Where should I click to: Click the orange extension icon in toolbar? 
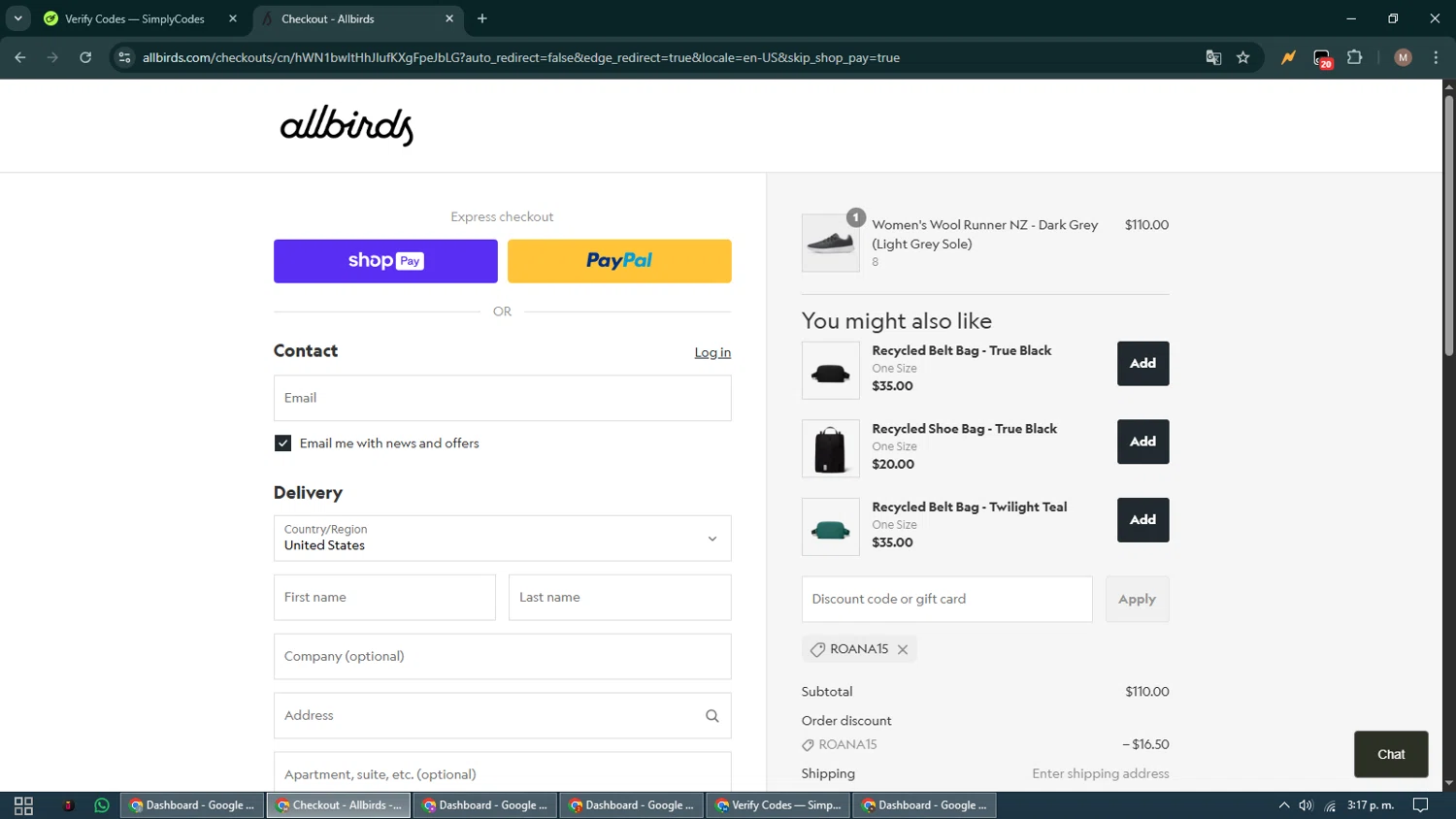[x=1288, y=58]
